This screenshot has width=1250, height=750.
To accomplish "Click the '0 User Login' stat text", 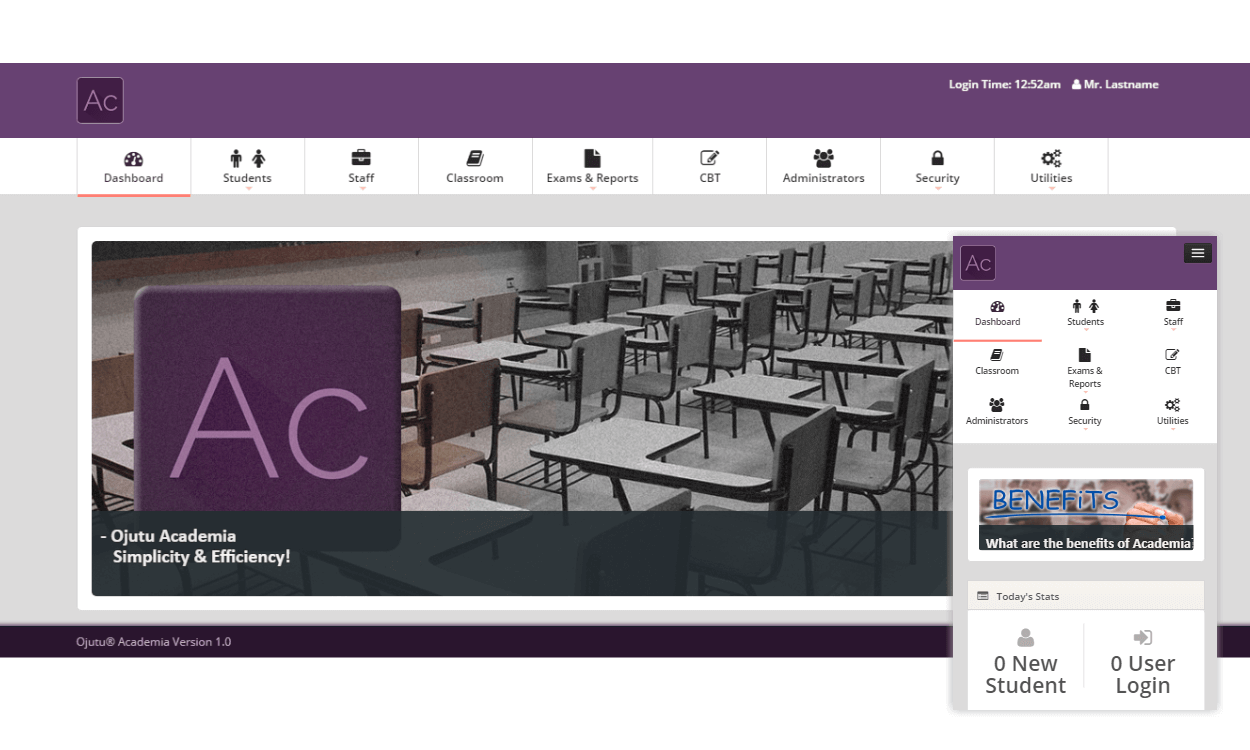I will point(1143,675).
